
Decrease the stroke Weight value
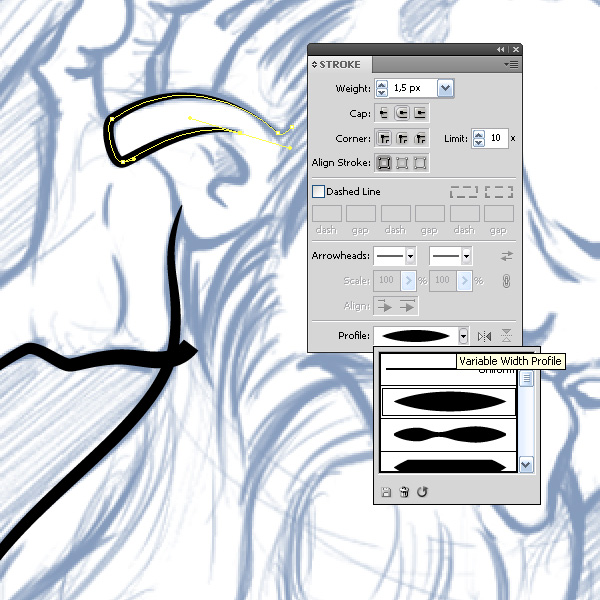[382, 93]
